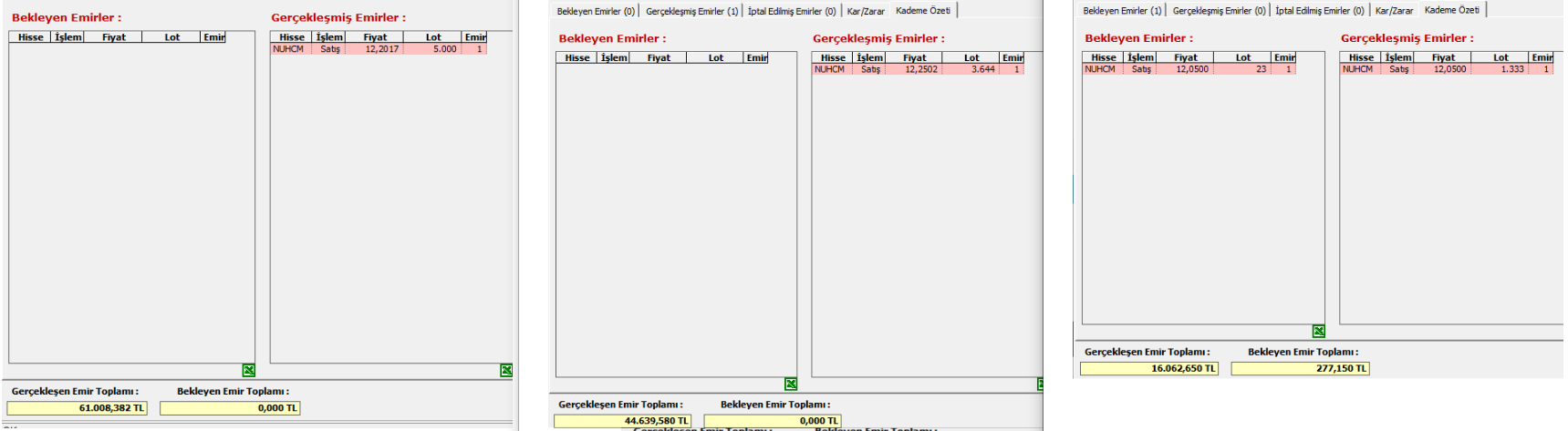1568x431 pixels.
Task: Open the Gerçekleşmiş Emirler (1) tab
Action: click(692, 11)
